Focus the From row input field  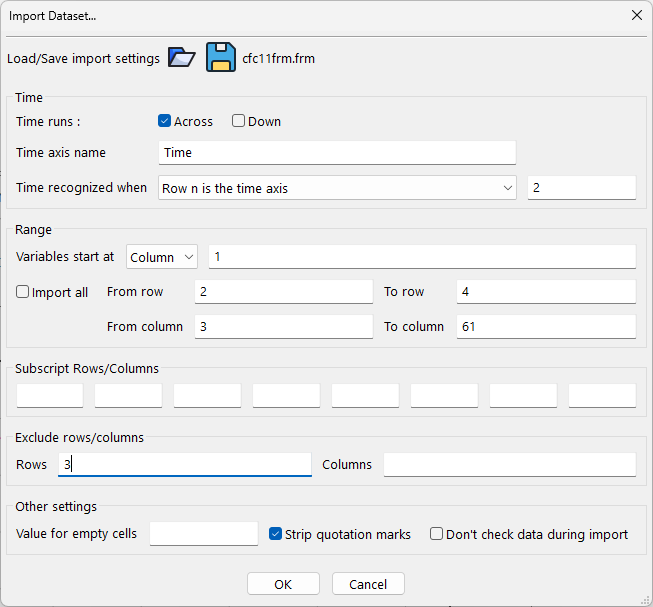coord(283,292)
